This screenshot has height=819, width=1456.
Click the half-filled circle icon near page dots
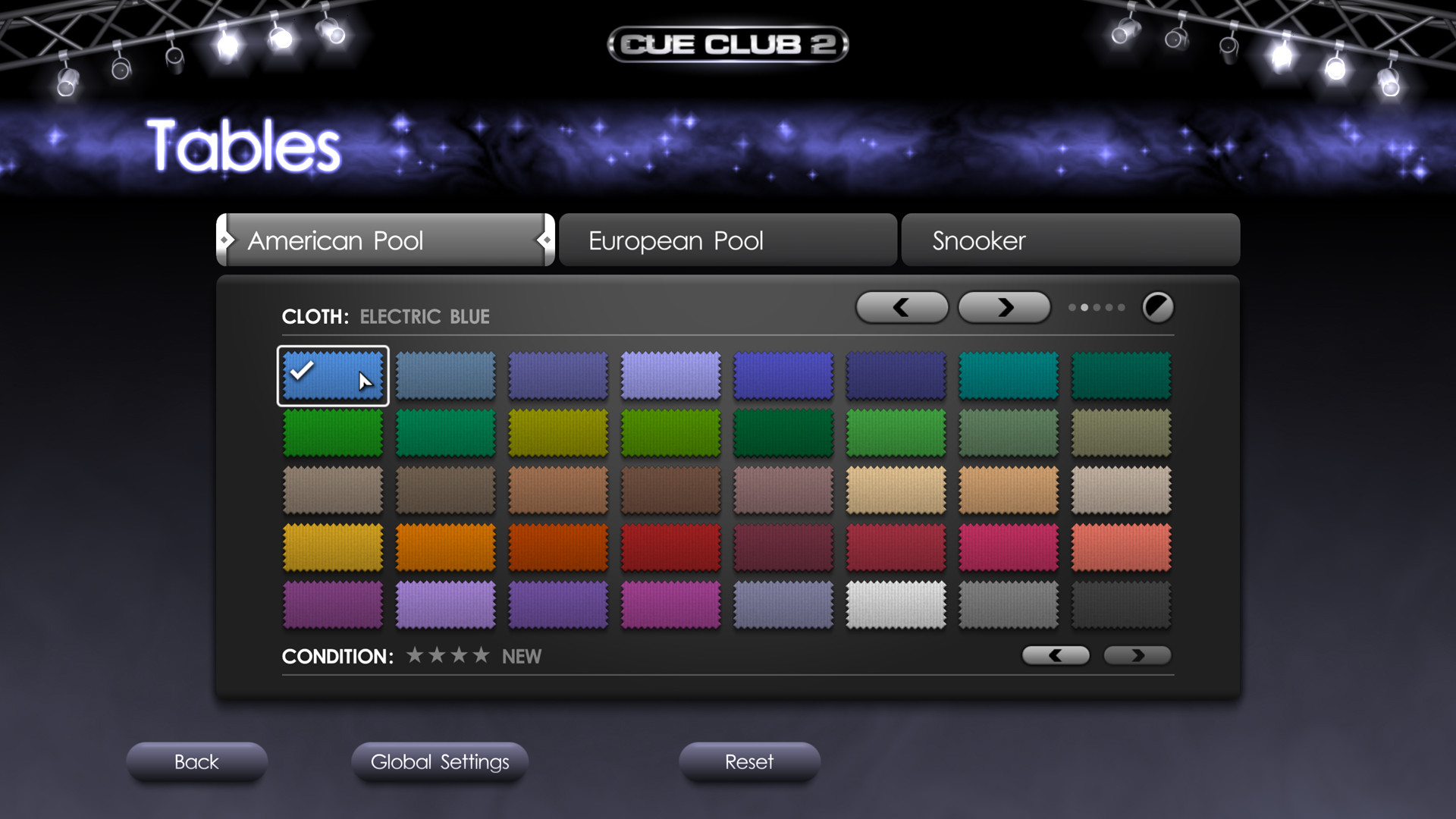(x=1158, y=307)
